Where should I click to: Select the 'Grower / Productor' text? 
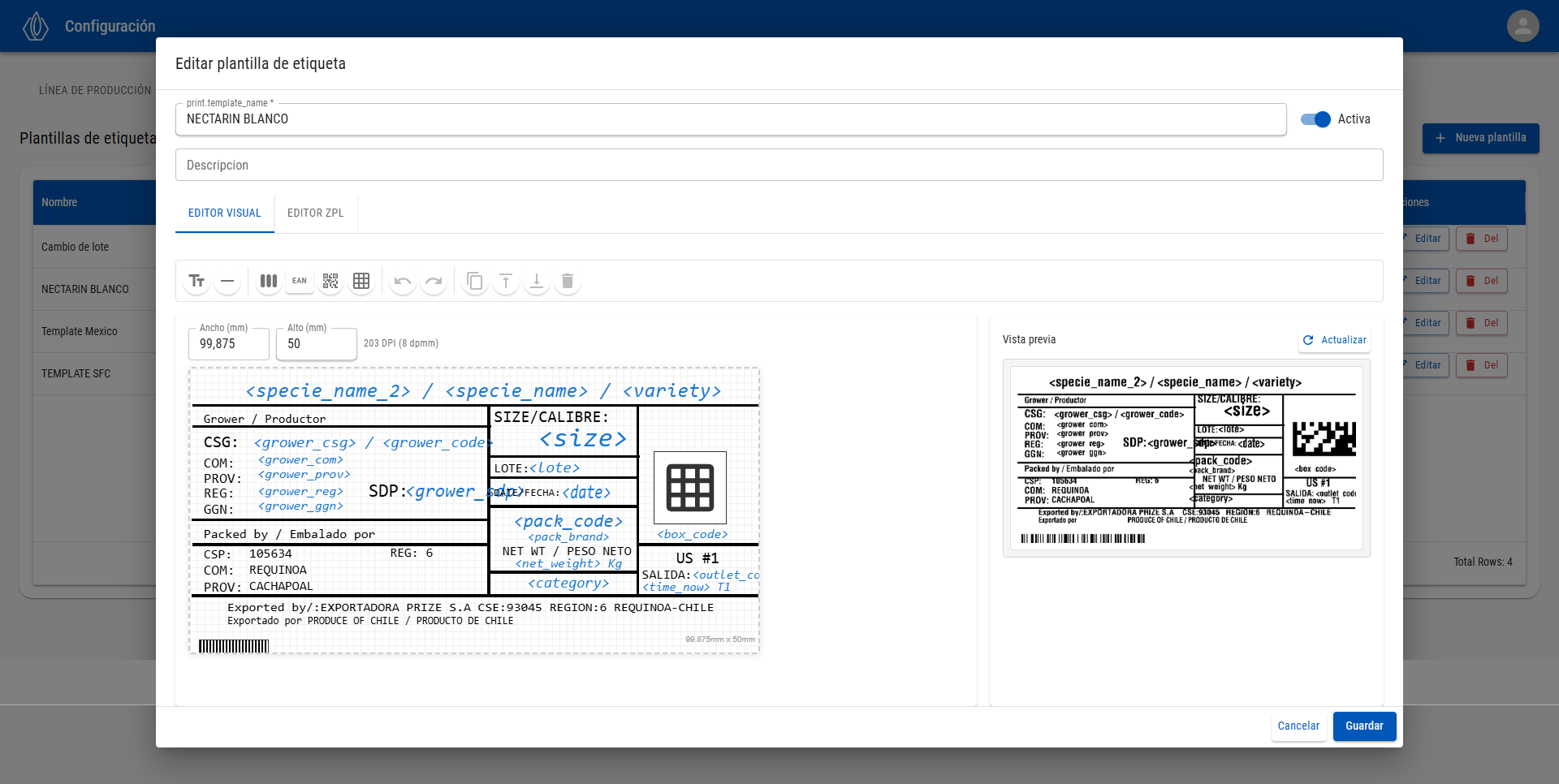point(265,419)
